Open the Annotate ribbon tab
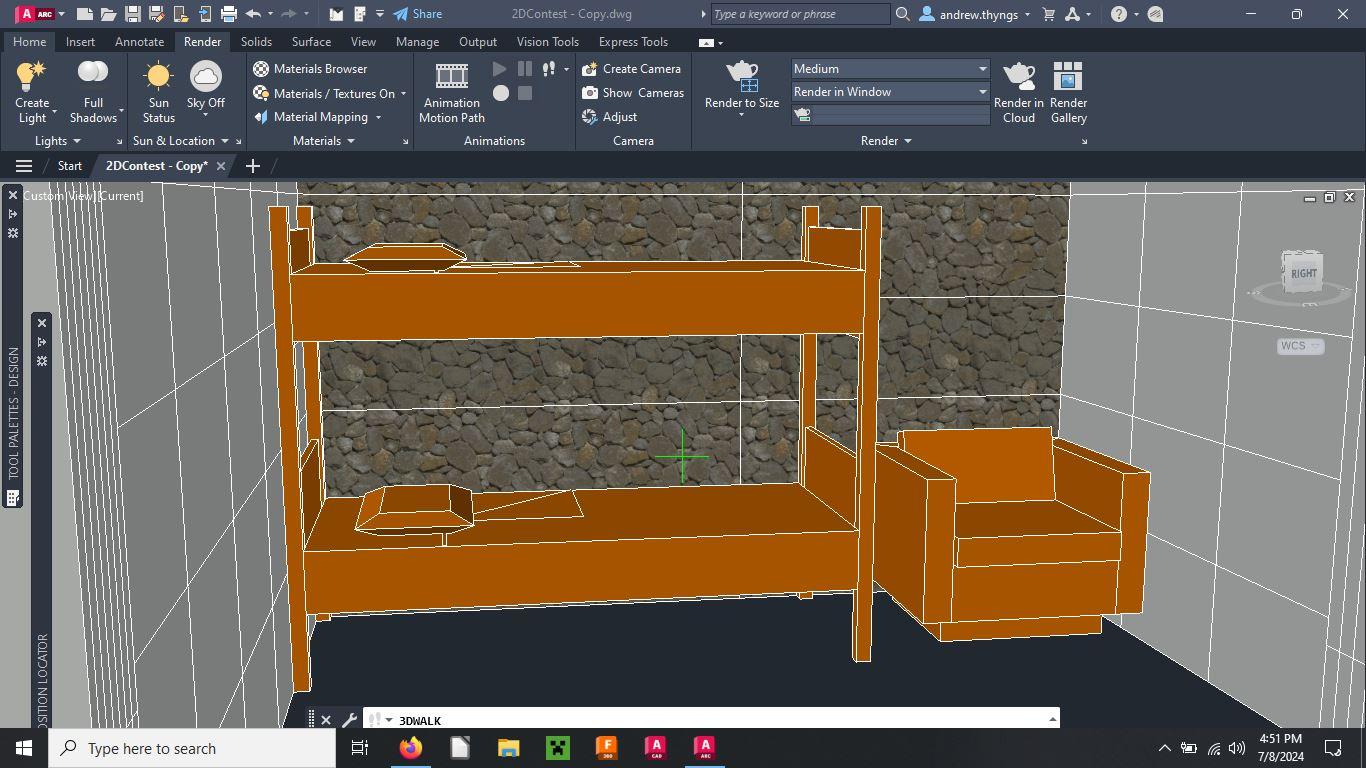Screen dimensions: 1366x768 click(x=139, y=42)
